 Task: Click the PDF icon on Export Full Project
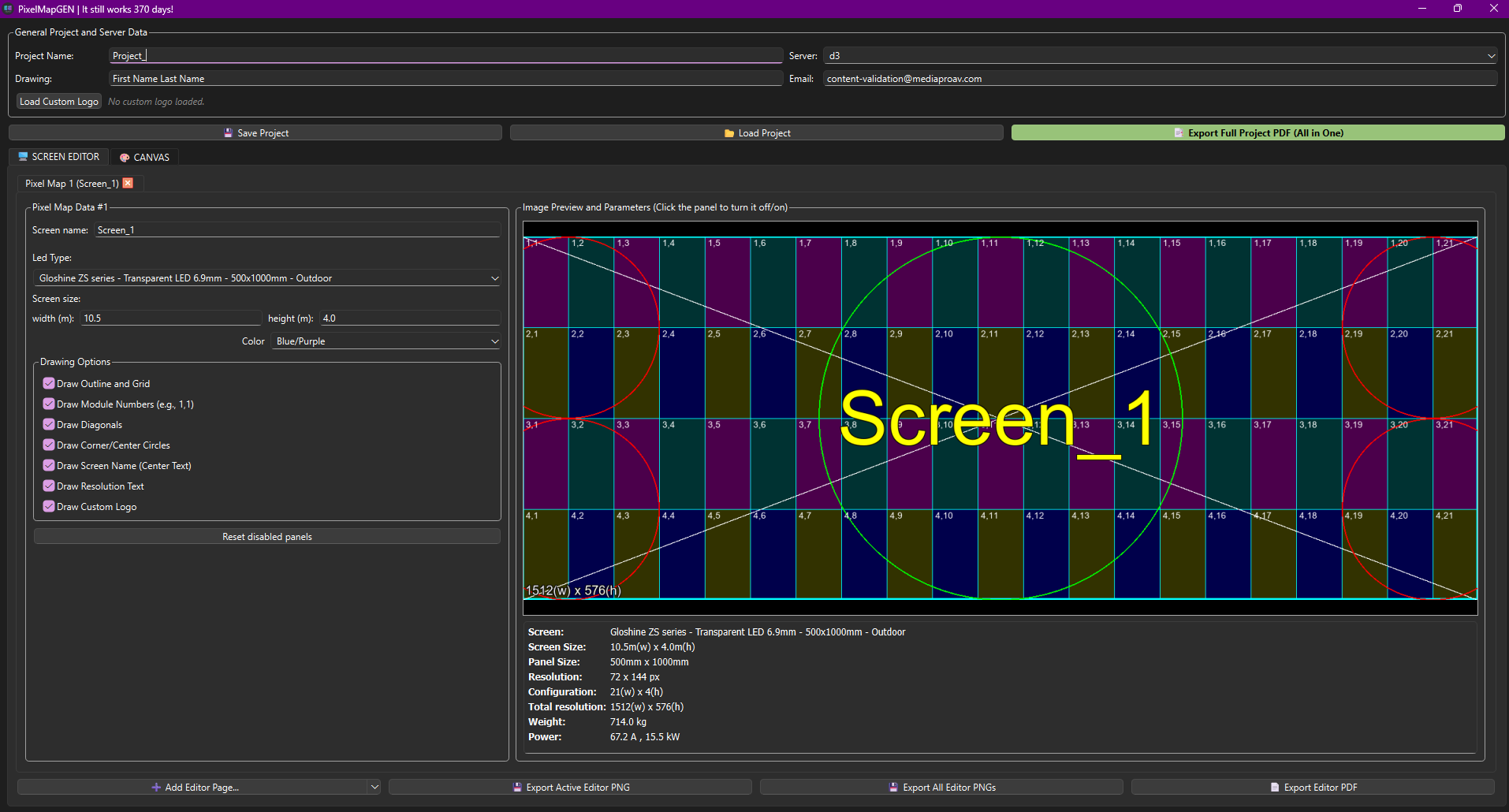[1179, 133]
